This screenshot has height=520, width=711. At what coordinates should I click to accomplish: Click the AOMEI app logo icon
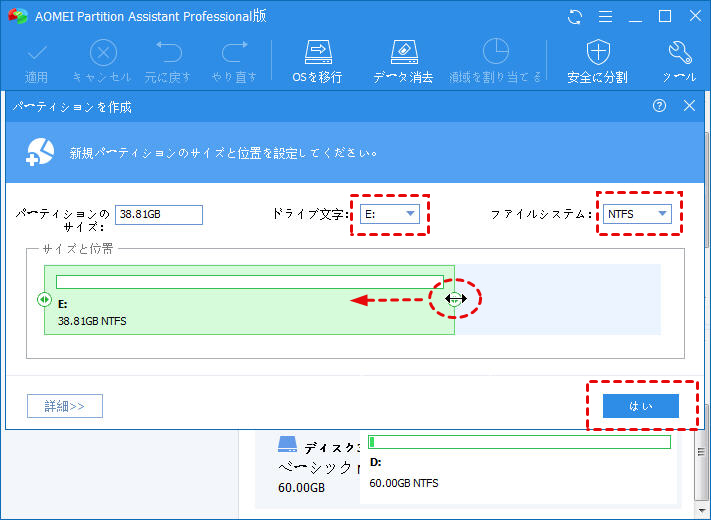(18, 16)
